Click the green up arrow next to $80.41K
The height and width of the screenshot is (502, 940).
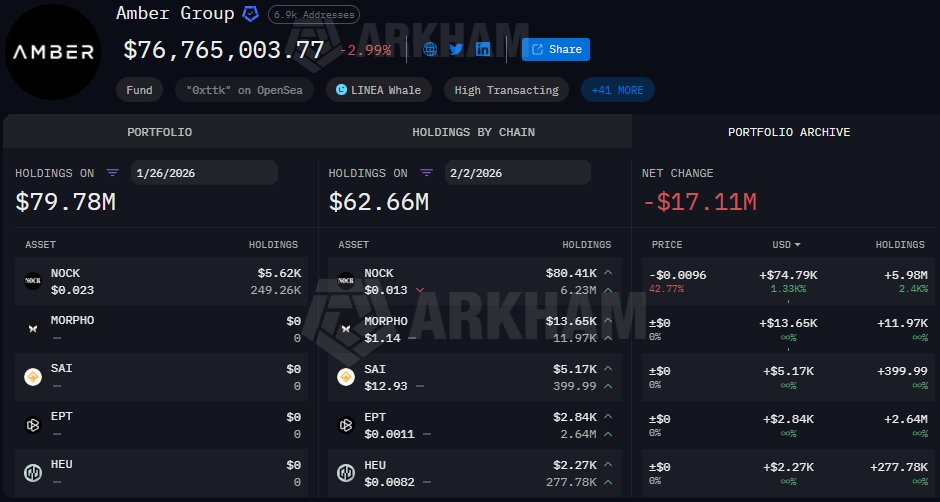point(608,273)
